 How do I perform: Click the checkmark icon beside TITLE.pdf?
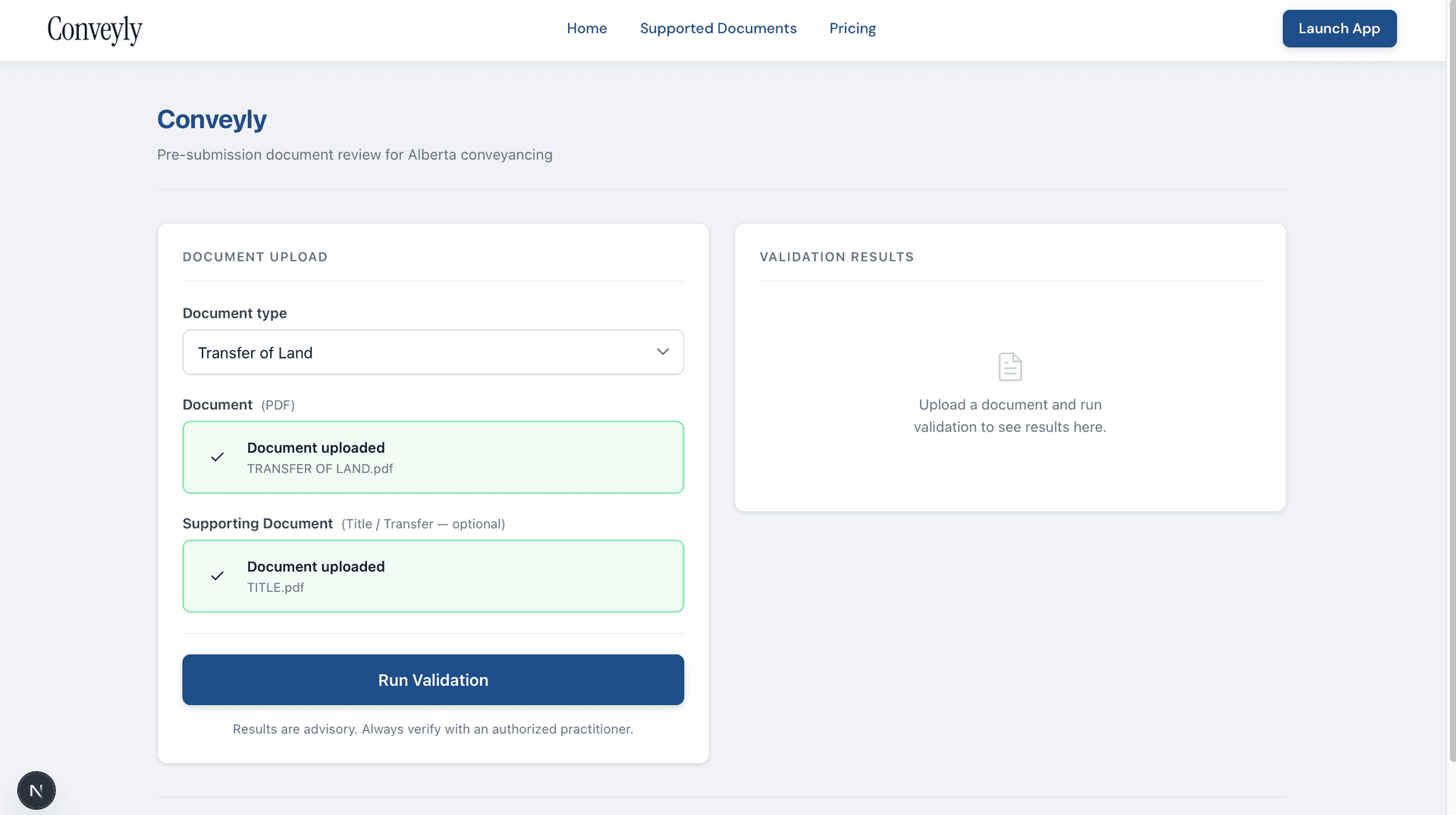click(x=218, y=575)
